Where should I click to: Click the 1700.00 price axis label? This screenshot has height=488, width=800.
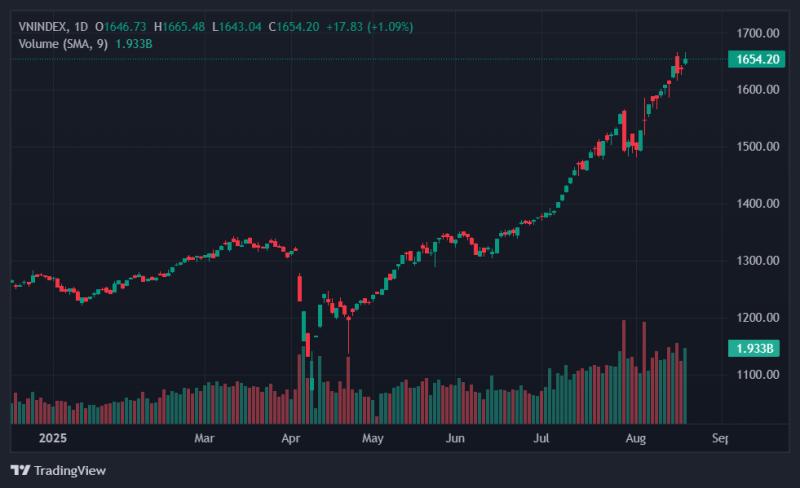757,33
